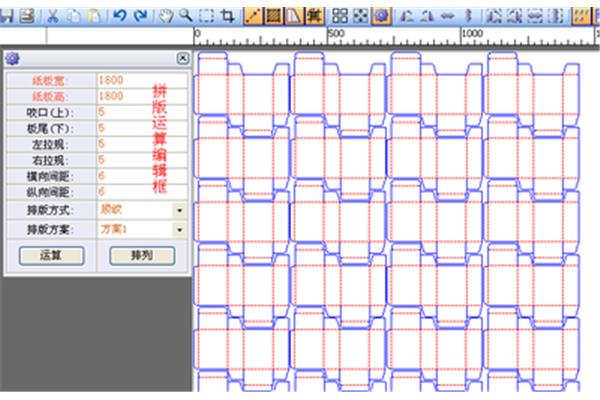Click the yellow grid icon at toolbar right
This screenshot has width=600, height=400.
pyautogui.click(x=580, y=16)
